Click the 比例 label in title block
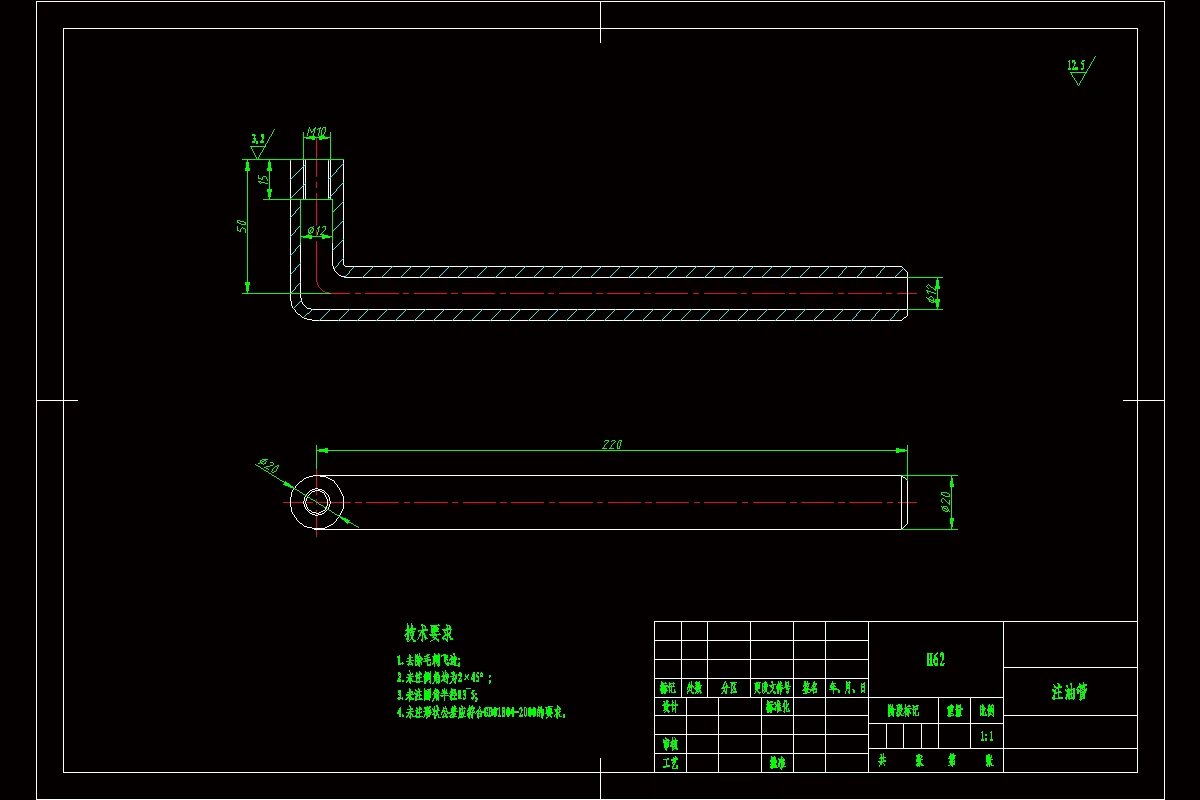1200x800 pixels. pyautogui.click(x=986, y=711)
